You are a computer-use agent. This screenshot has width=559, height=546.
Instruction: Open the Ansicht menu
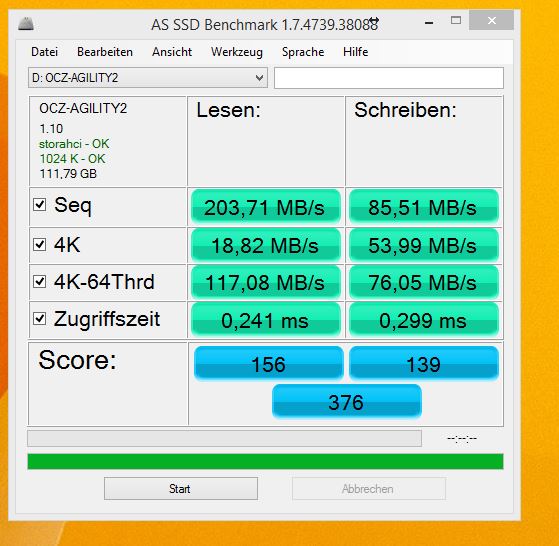tap(172, 52)
